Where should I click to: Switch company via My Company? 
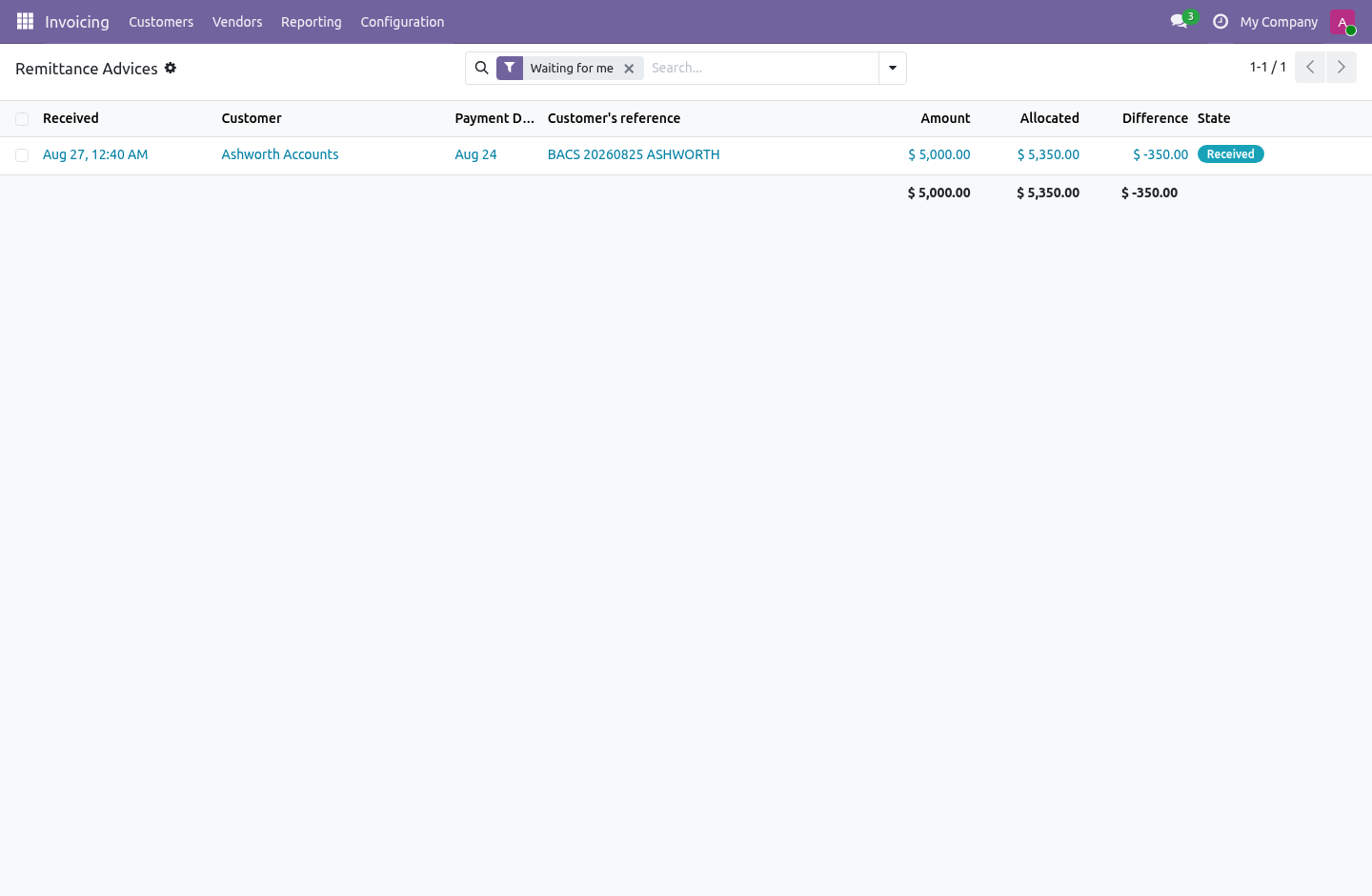click(1279, 22)
